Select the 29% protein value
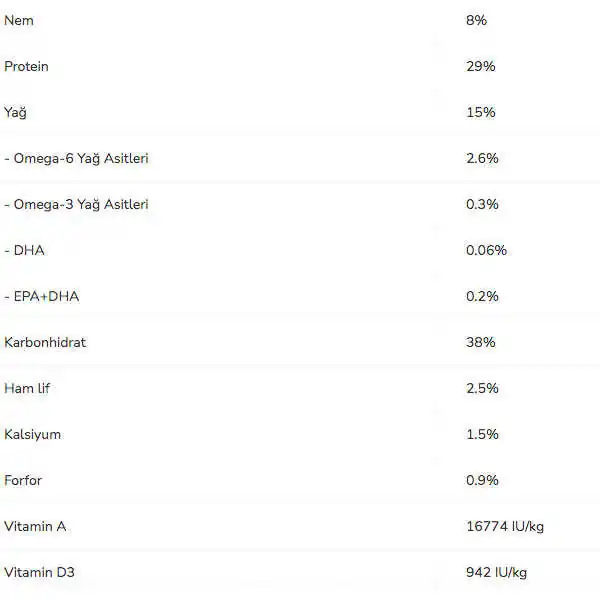Viewport: 600px width, 600px height. (481, 66)
